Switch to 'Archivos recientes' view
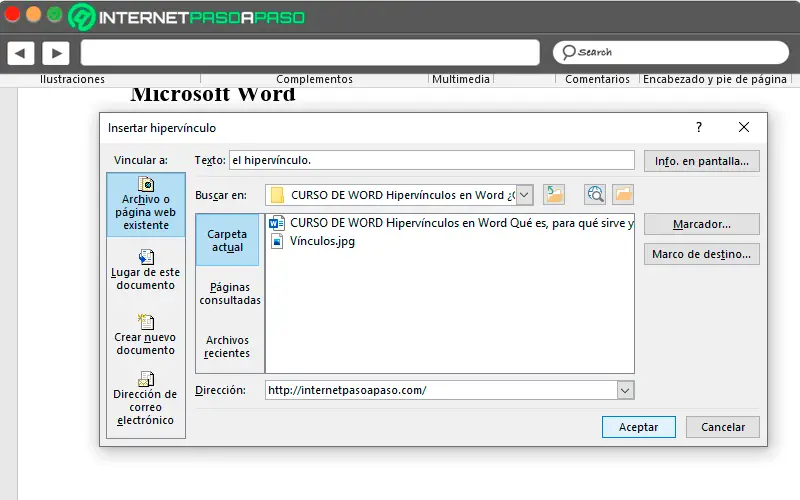The height and width of the screenshot is (500, 800). coord(227,346)
